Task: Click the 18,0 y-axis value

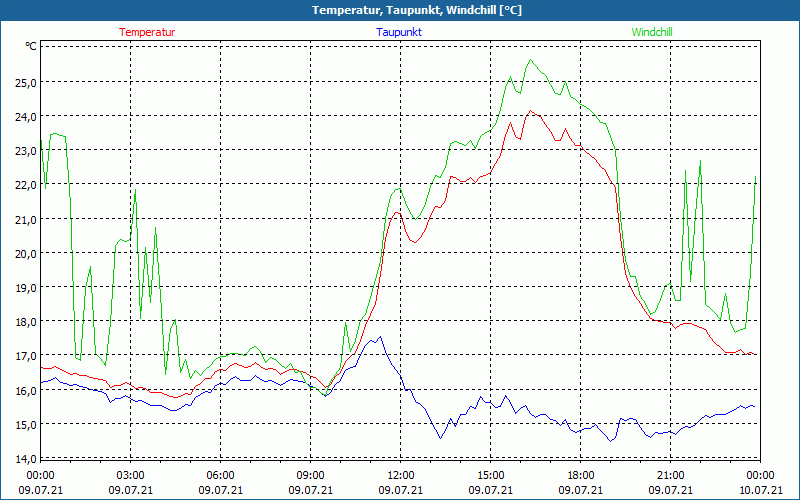Action: pyautogui.click(x=26, y=322)
